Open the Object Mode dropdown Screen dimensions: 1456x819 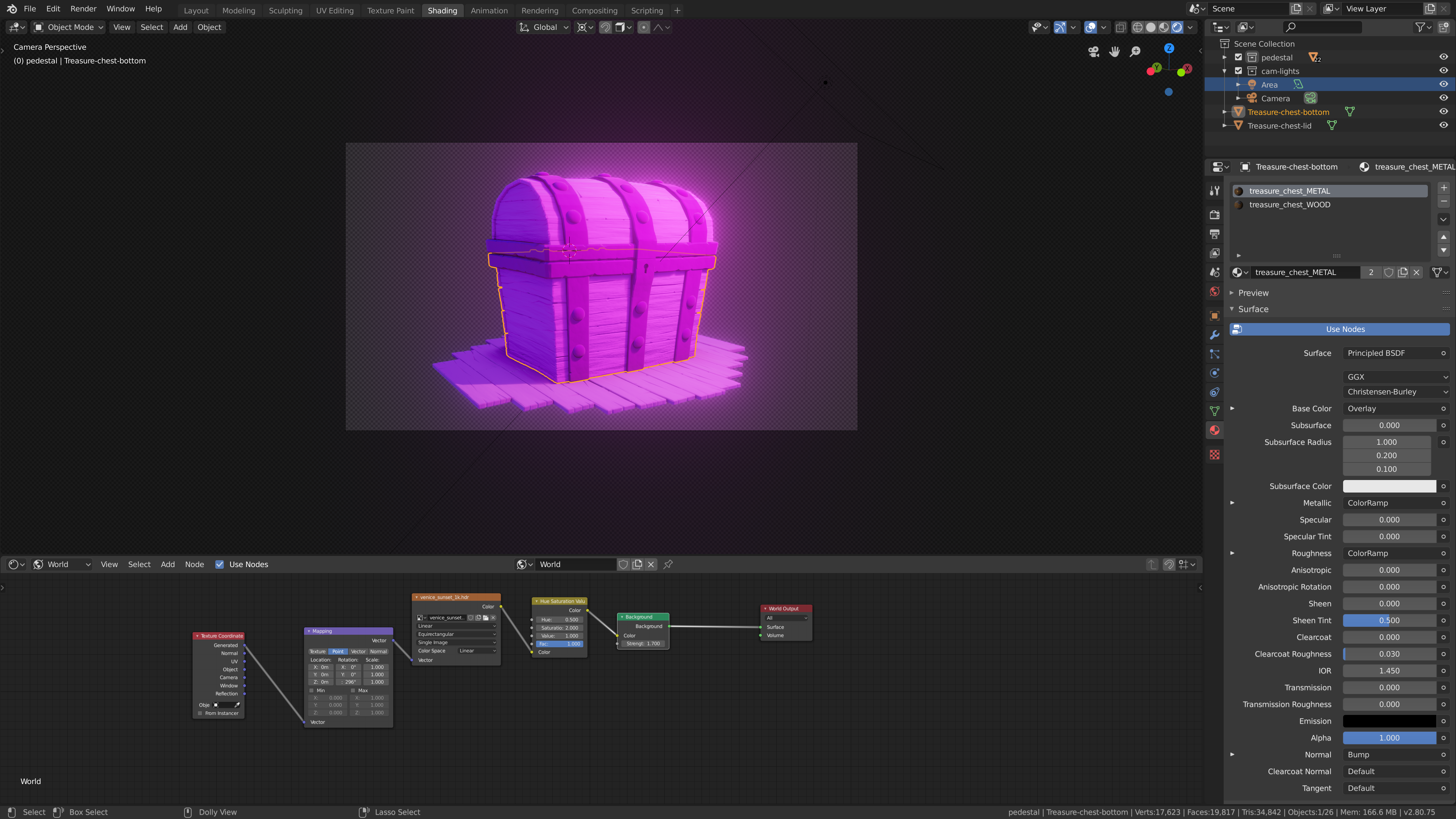point(67,26)
